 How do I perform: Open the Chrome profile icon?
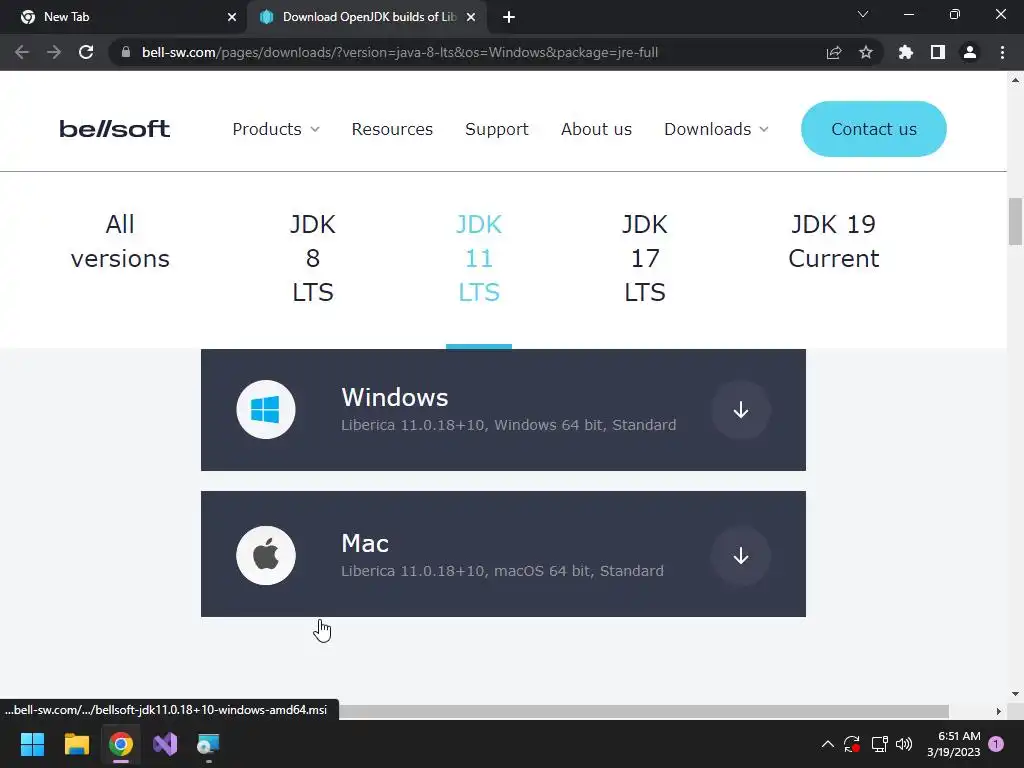pos(970,52)
